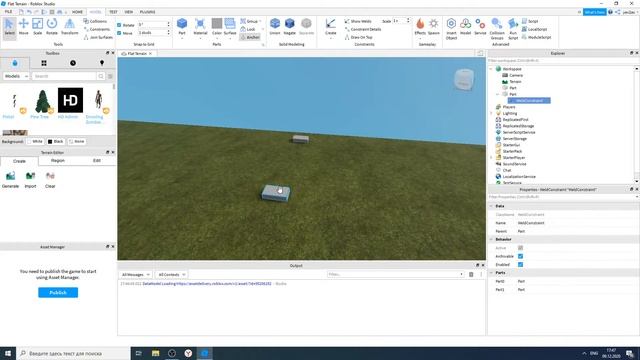The width and height of the screenshot is (640, 360).
Task: Click Import in Terrain Editor
Action: point(30,180)
